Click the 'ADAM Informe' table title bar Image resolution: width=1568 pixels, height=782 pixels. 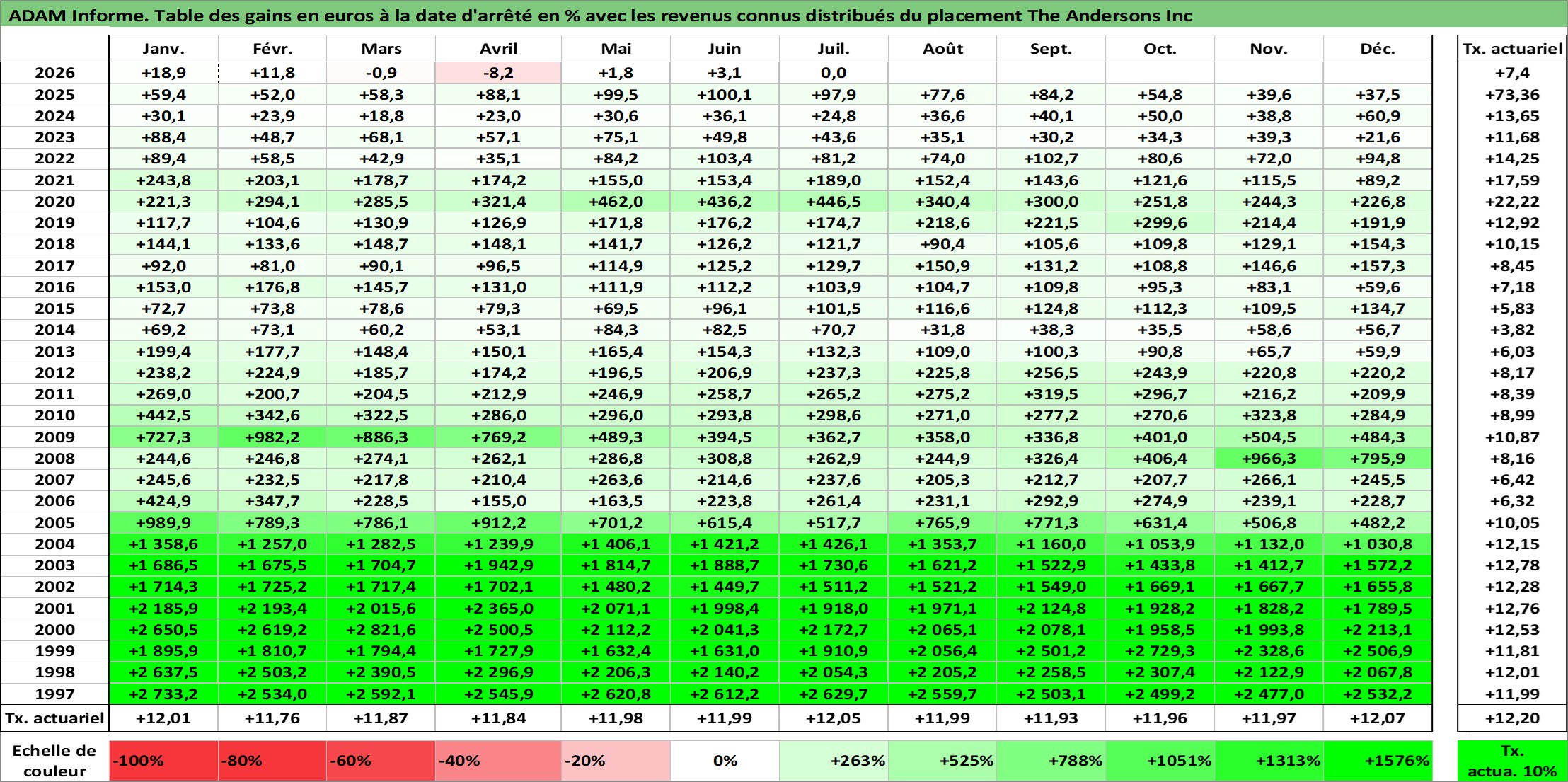(784, 15)
